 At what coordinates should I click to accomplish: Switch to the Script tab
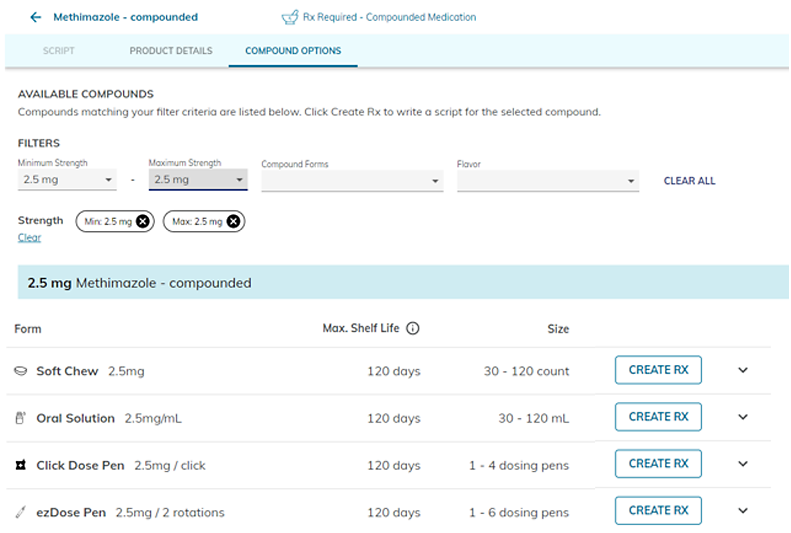58,51
